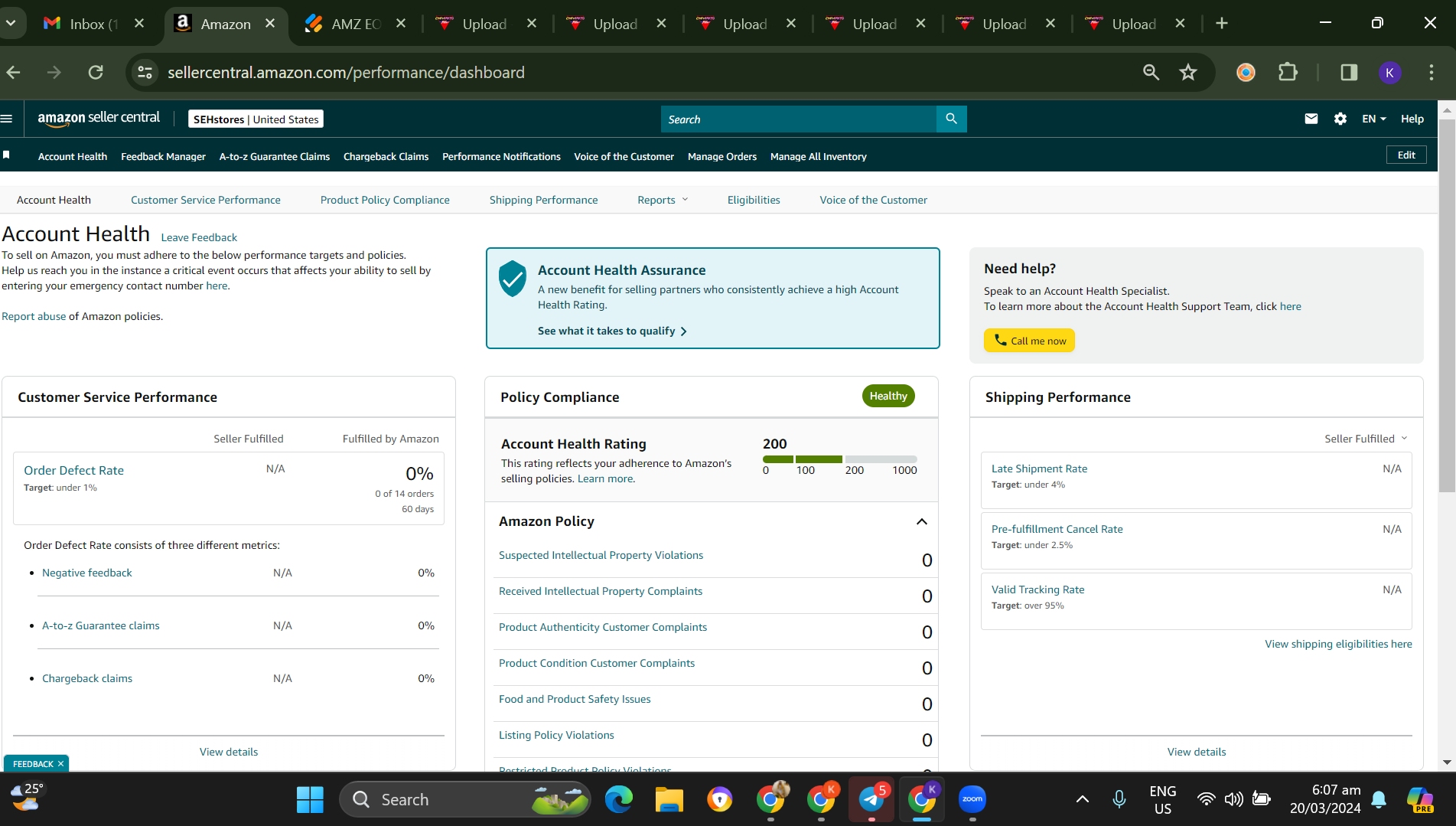This screenshot has width=1456, height=826.
Task: Open the page-level Voice of the Customer tab
Action: (x=873, y=200)
